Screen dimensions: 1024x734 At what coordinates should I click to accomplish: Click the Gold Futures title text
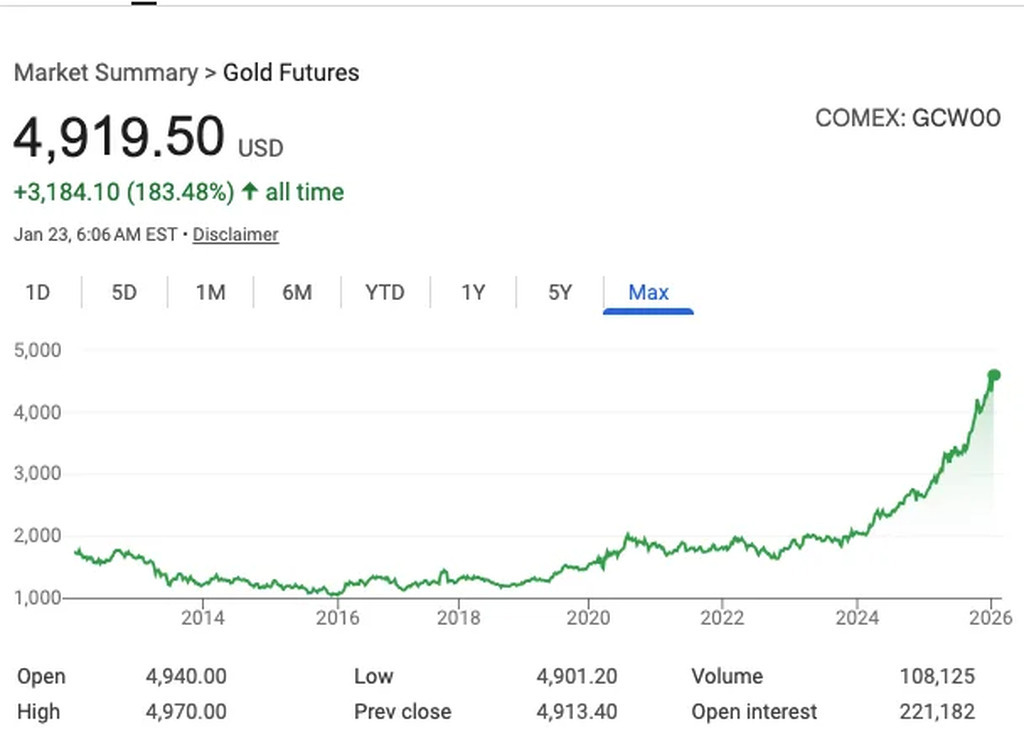(x=291, y=73)
